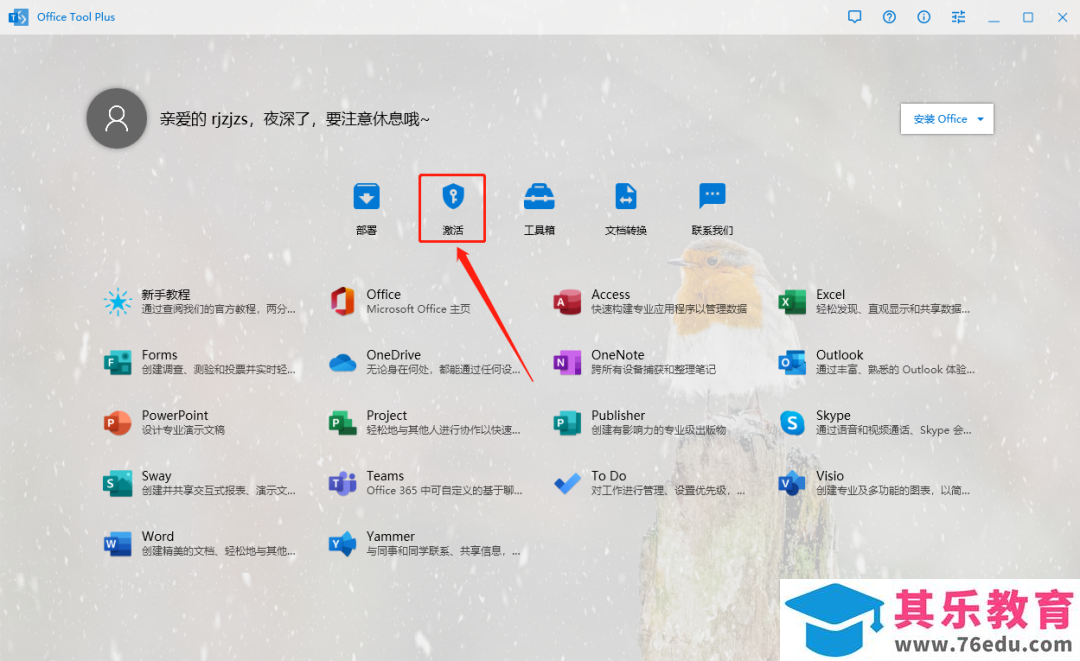Image resolution: width=1080 pixels, height=661 pixels.
Task: Click the Publisher app icon
Action: 567,423
